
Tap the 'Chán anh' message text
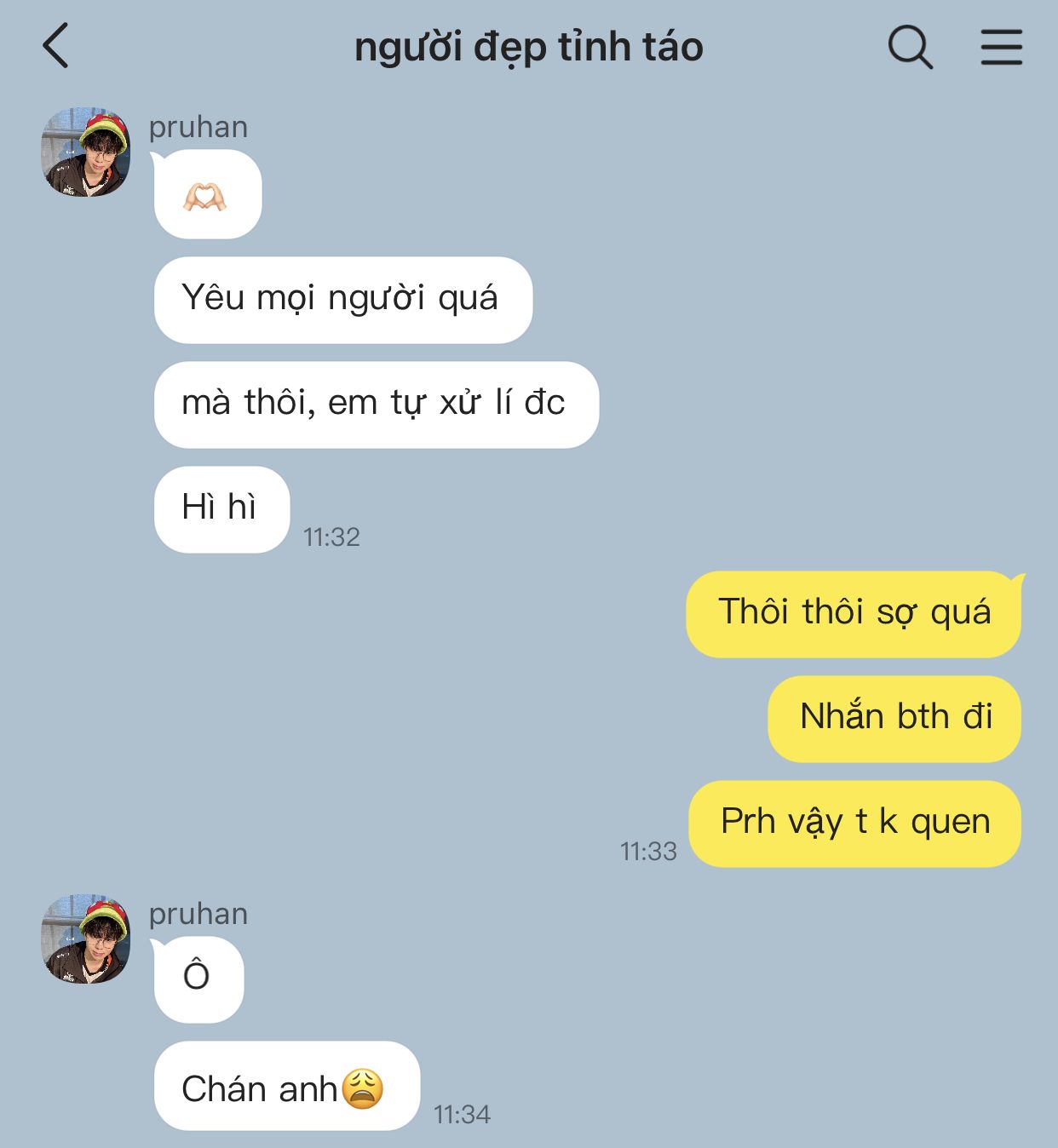(x=260, y=1088)
